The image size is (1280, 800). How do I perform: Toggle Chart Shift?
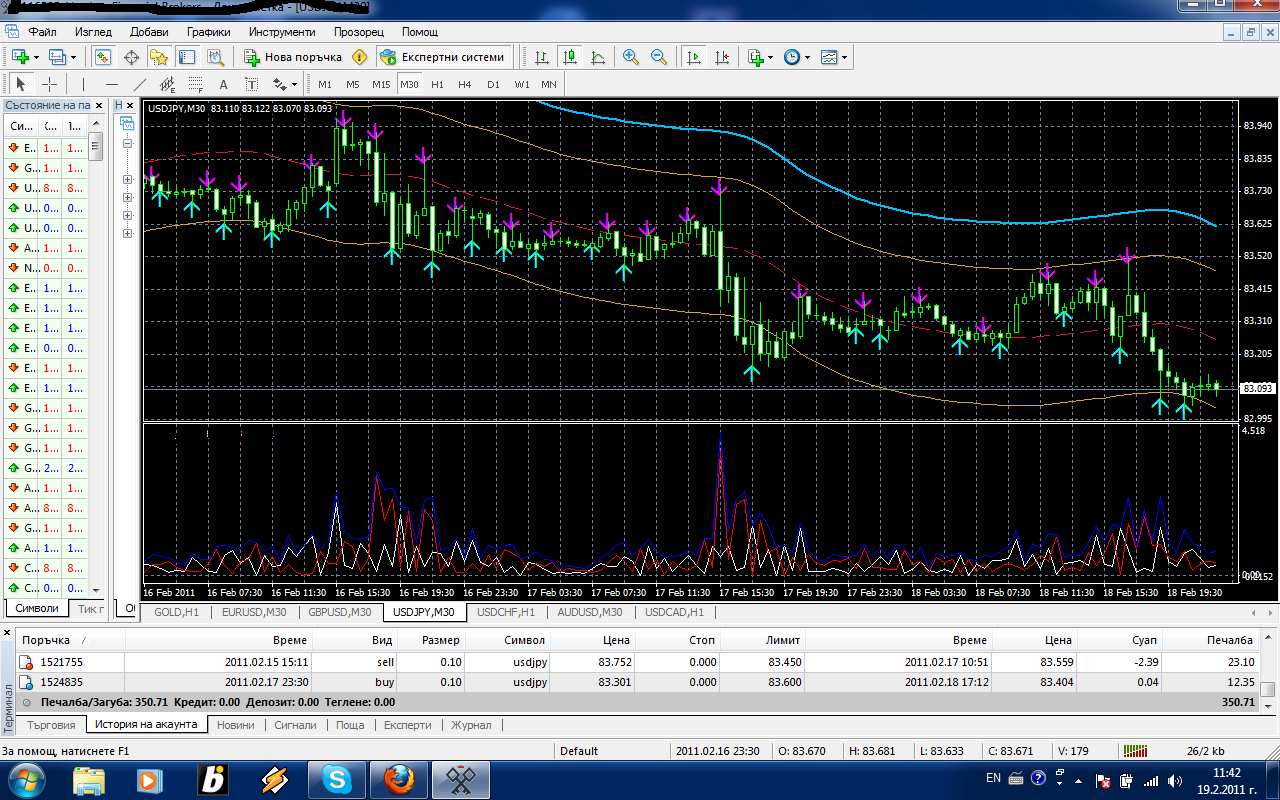click(722, 57)
